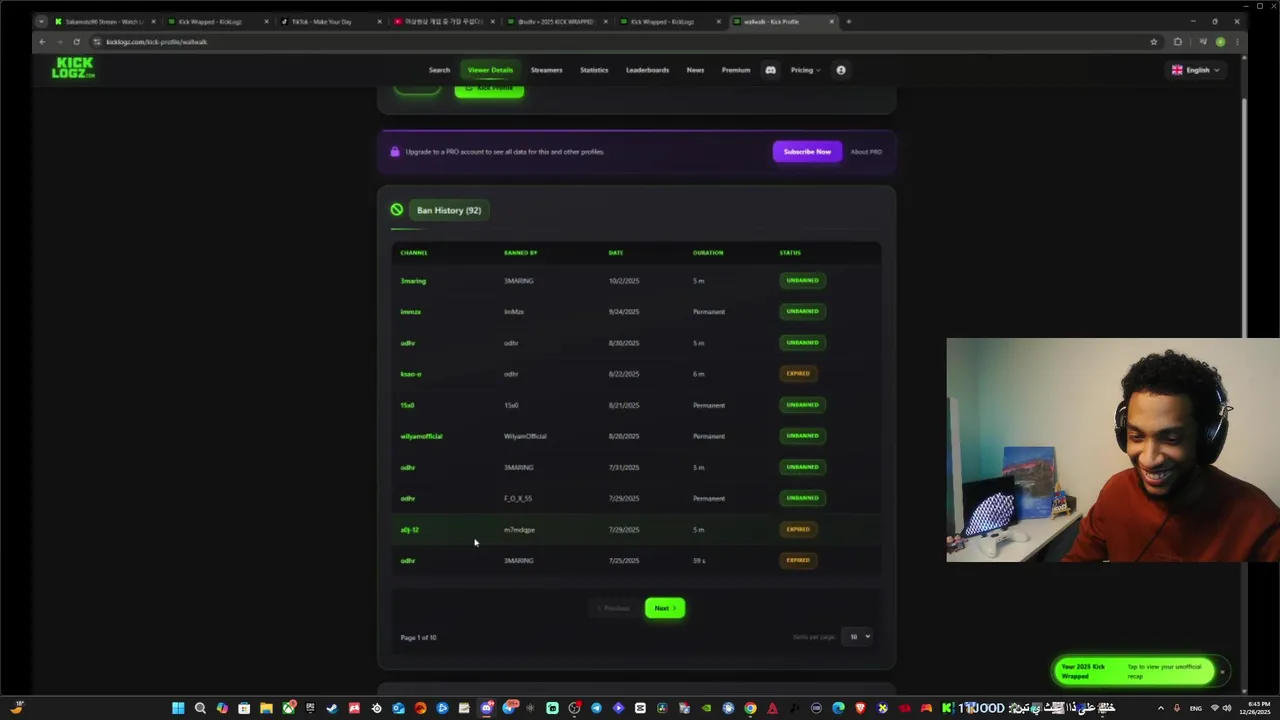Open File Explorer from taskbar
This screenshot has height=720, width=1280.
[x=266, y=708]
